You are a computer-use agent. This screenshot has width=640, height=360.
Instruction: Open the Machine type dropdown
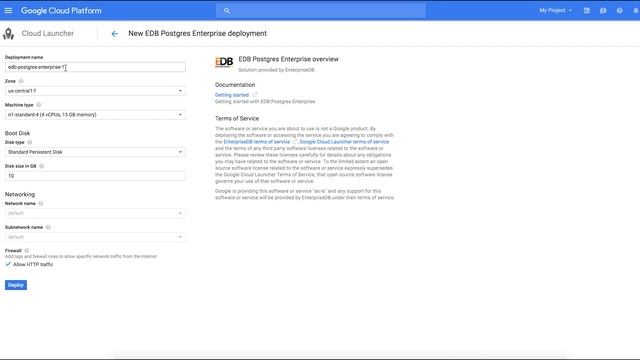click(x=95, y=115)
